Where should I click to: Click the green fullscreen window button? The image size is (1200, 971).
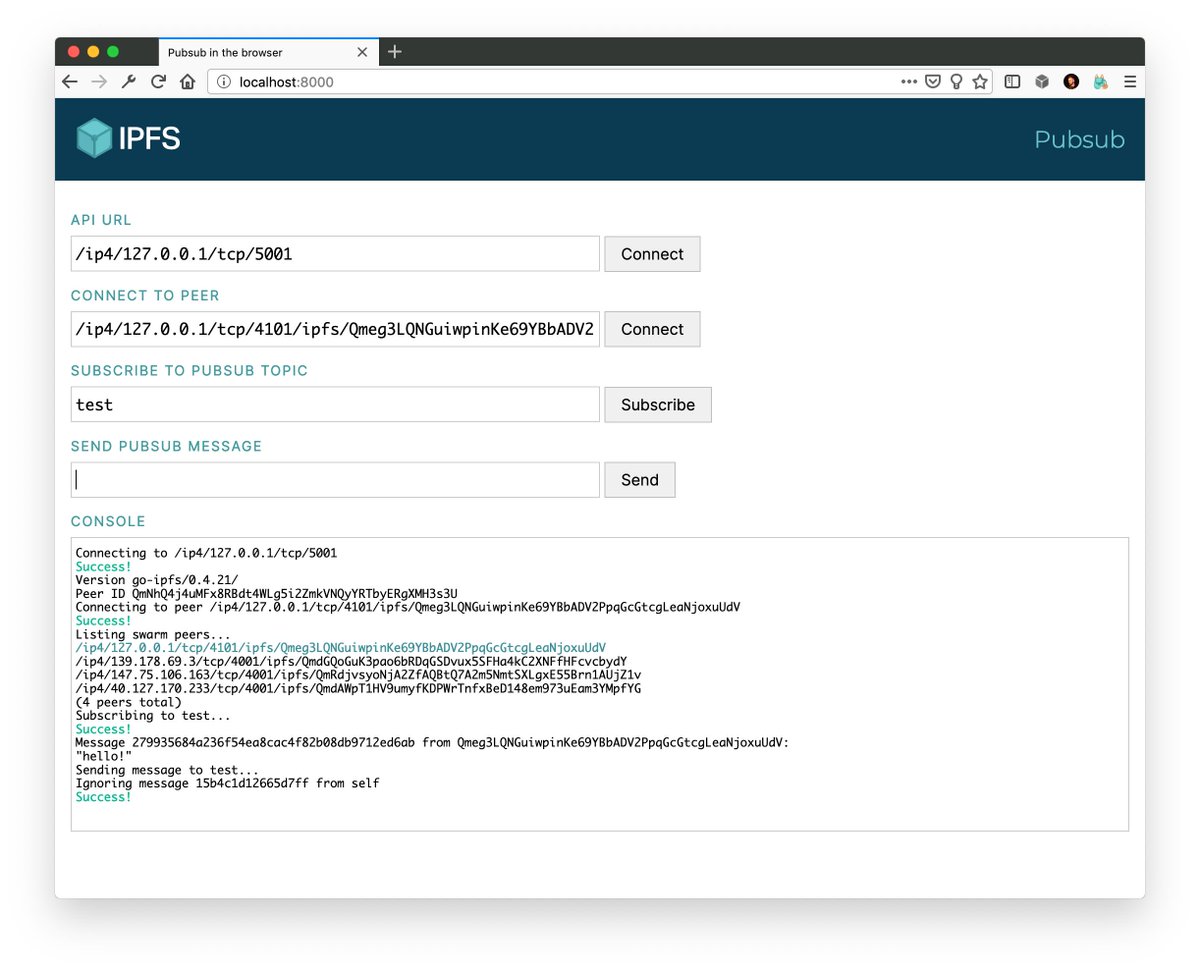[113, 51]
